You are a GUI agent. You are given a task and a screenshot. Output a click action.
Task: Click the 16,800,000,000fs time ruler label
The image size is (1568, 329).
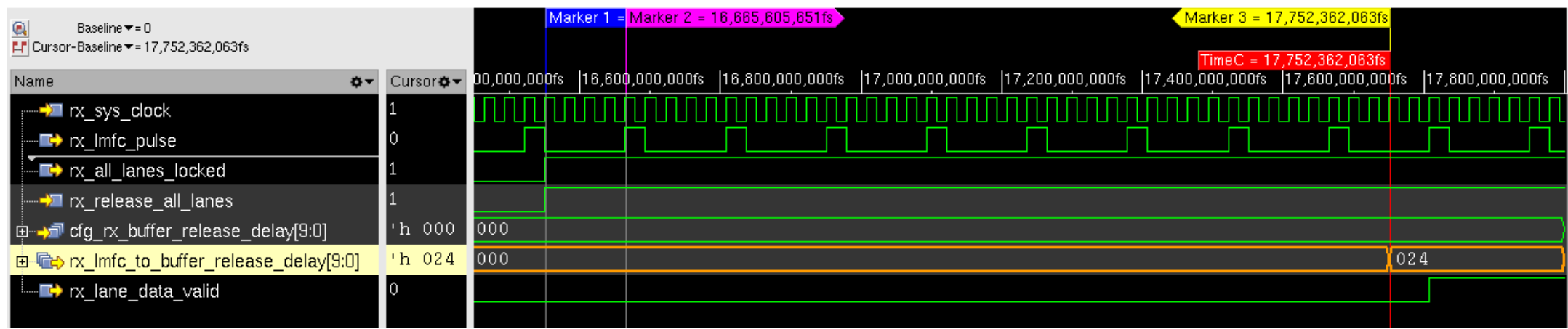[784, 79]
